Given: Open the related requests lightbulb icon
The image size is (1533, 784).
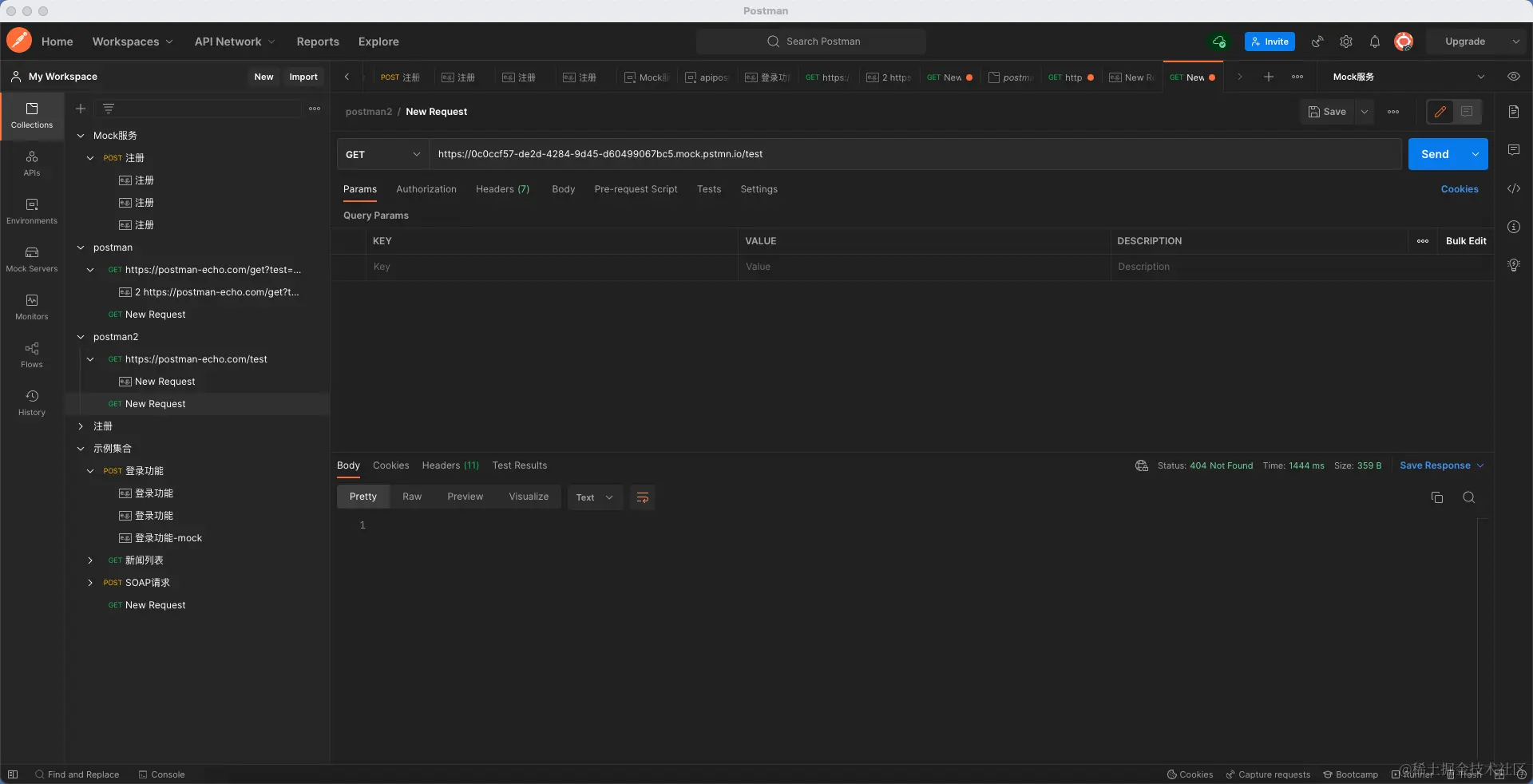Looking at the screenshot, I should click(1514, 265).
